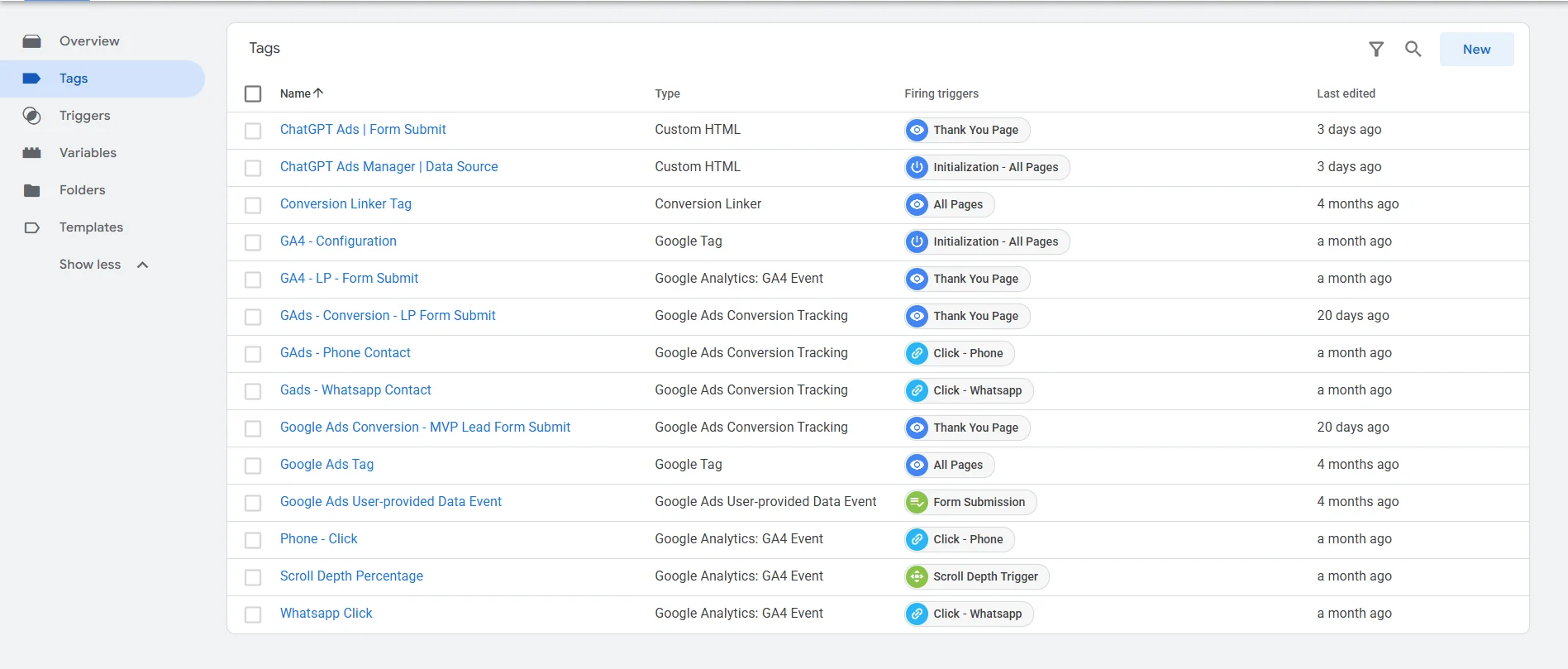
Task: Sort tags by Name column arrow
Action: (x=318, y=93)
